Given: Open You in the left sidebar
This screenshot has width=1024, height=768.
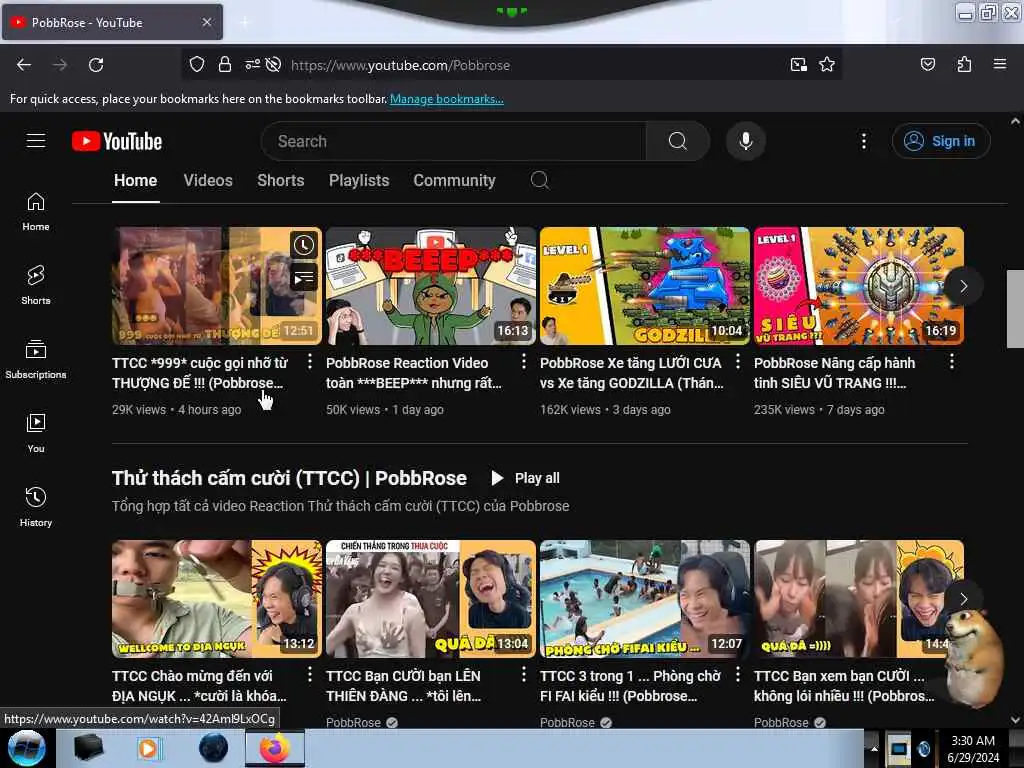Looking at the screenshot, I should click(x=36, y=433).
